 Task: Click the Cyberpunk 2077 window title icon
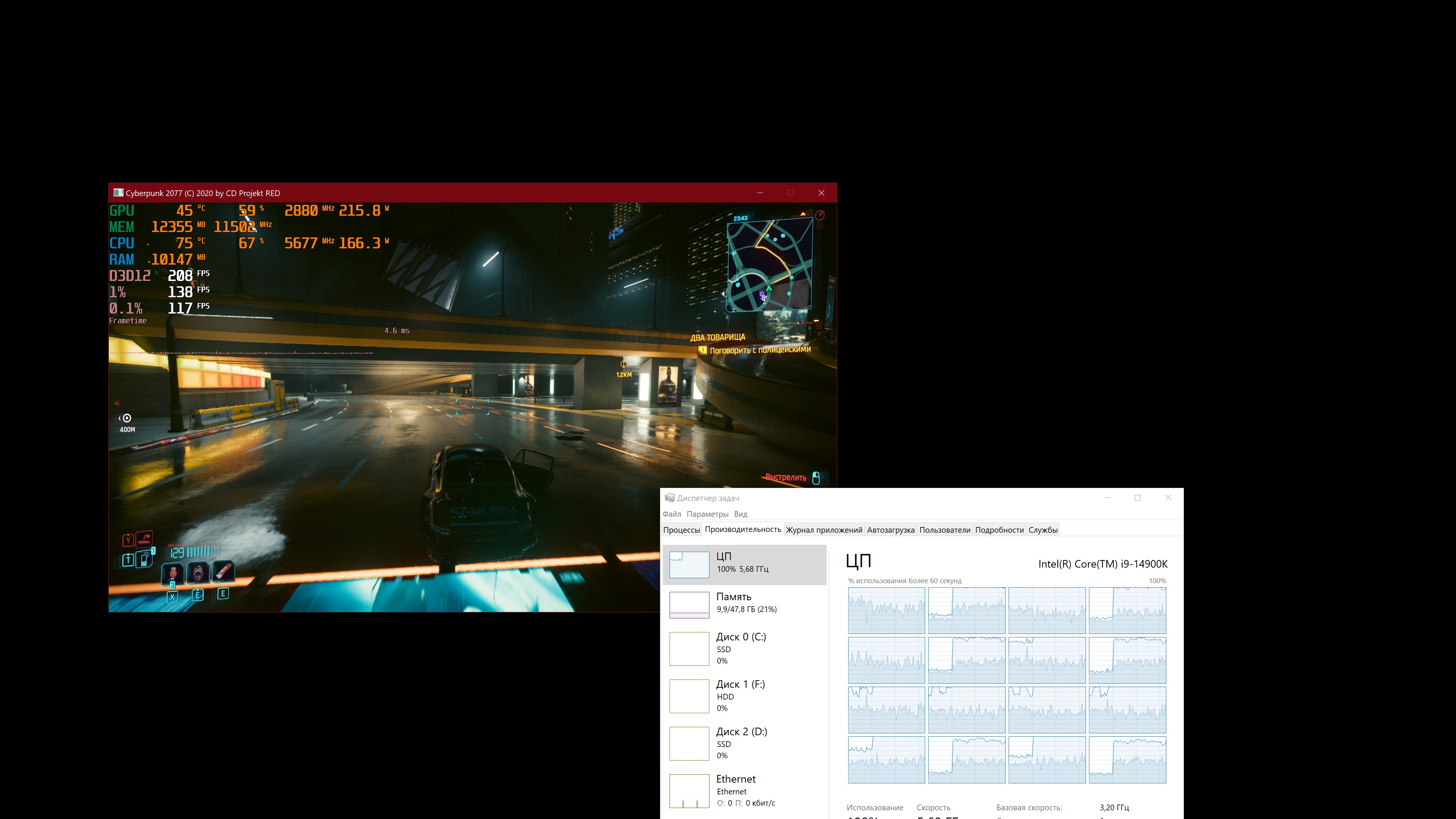[118, 193]
